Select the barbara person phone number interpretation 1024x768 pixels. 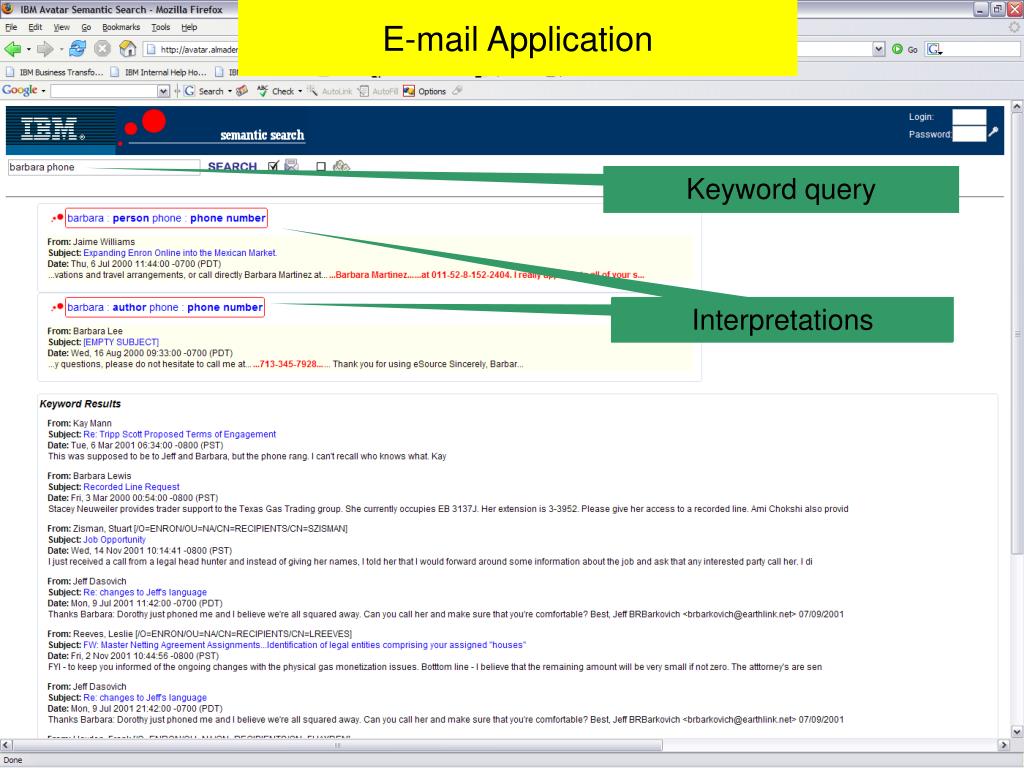coord(166,218)
